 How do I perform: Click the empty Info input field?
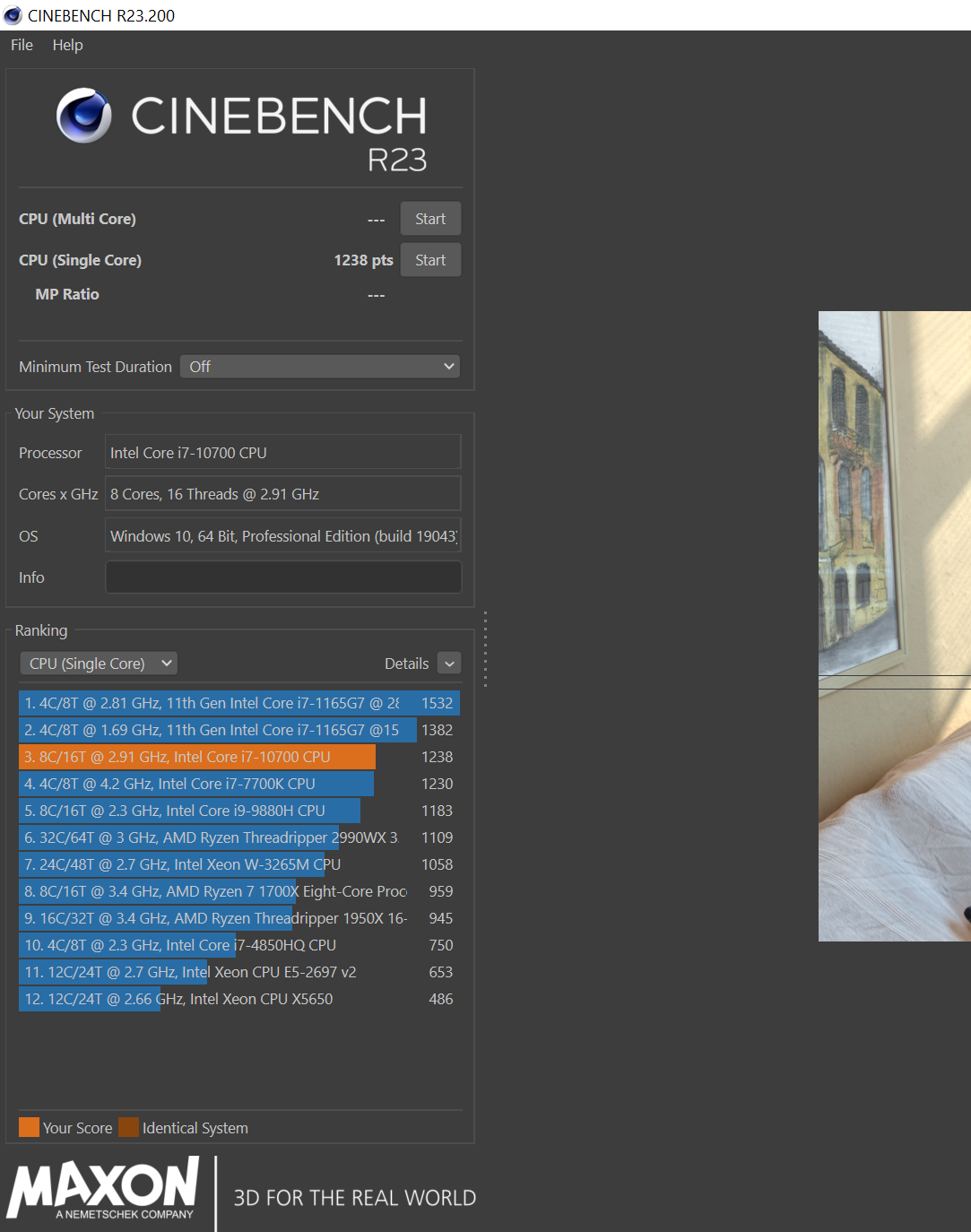[283, 577]
